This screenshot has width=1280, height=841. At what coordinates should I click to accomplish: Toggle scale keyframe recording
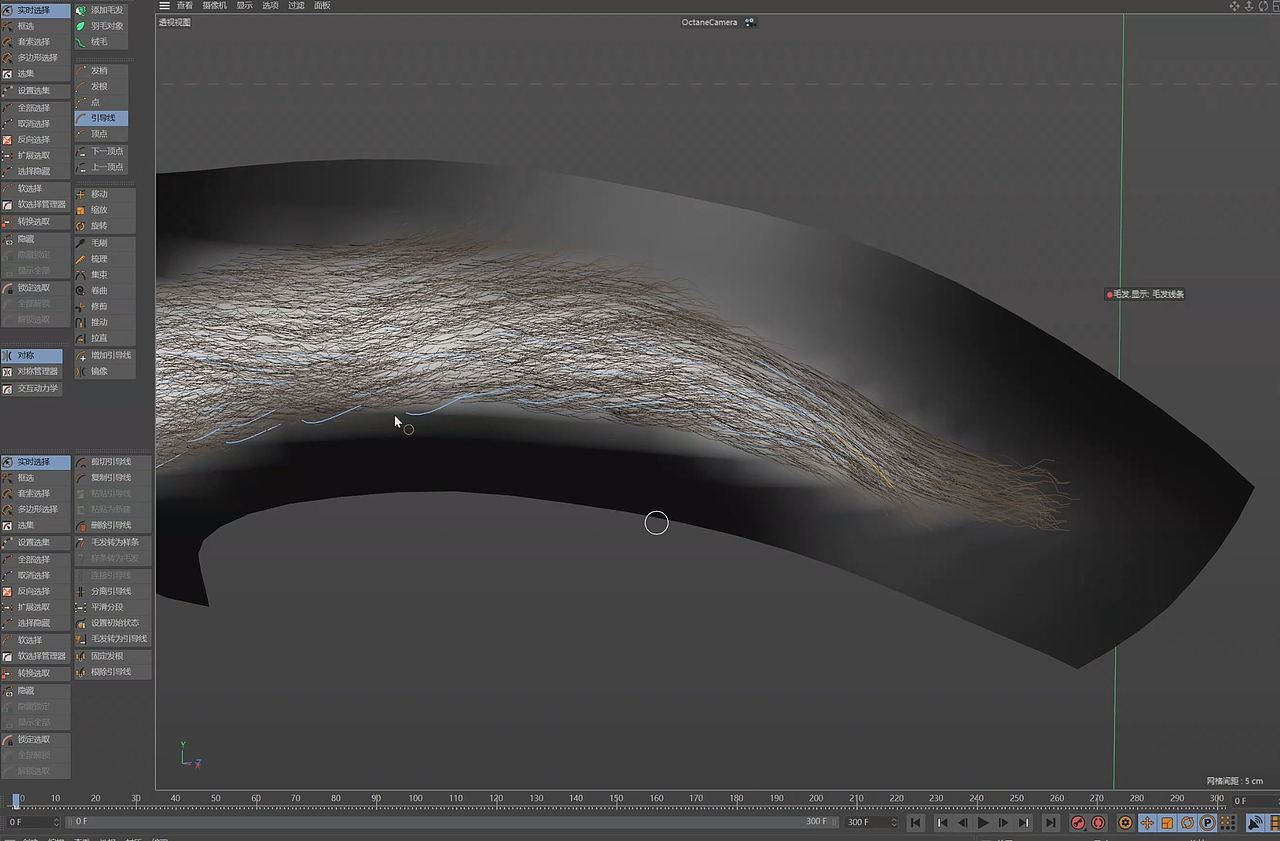click(1167, 823)
